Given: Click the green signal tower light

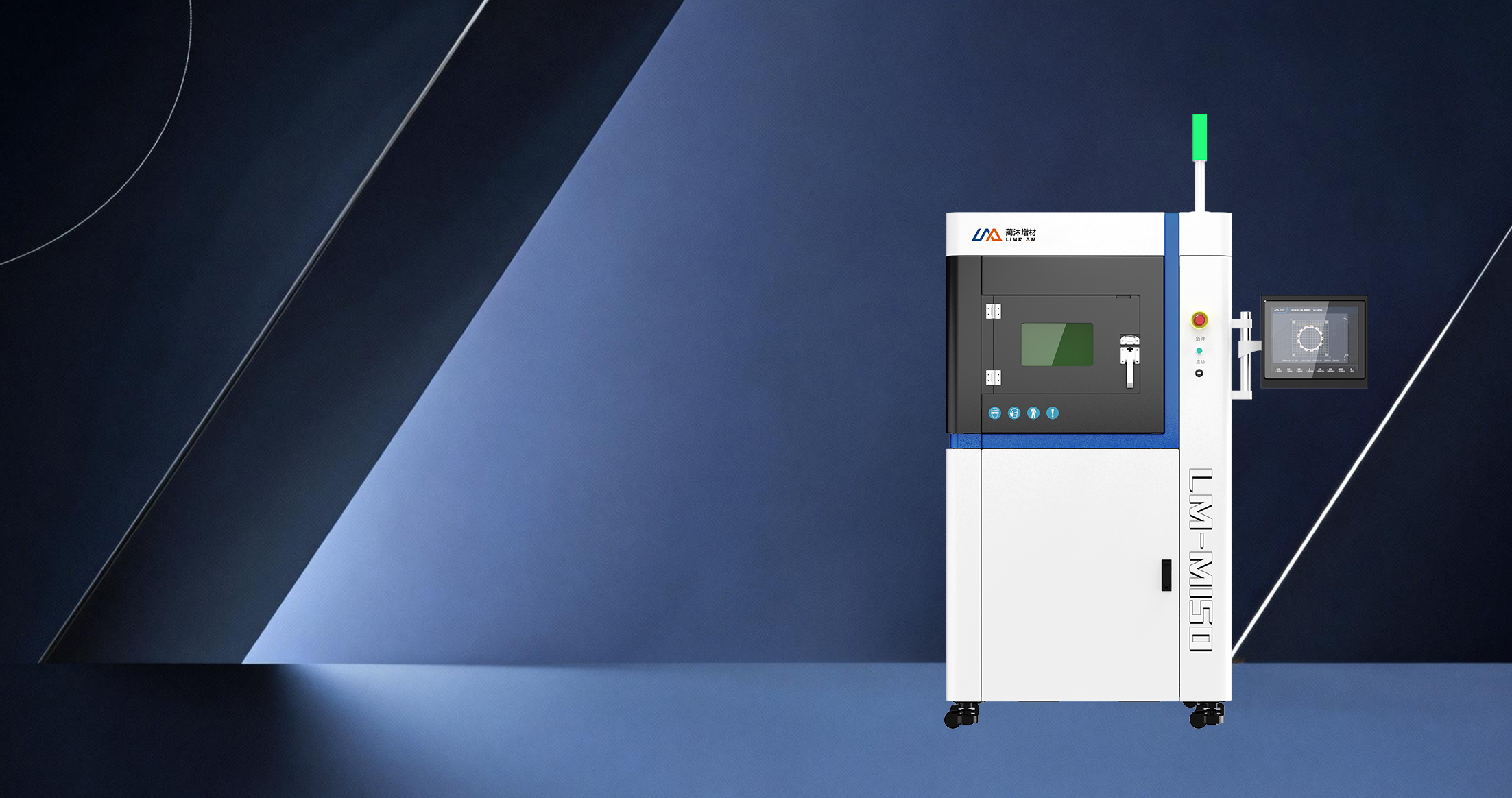Looking at the screenshot, I should click(1199, 137).
